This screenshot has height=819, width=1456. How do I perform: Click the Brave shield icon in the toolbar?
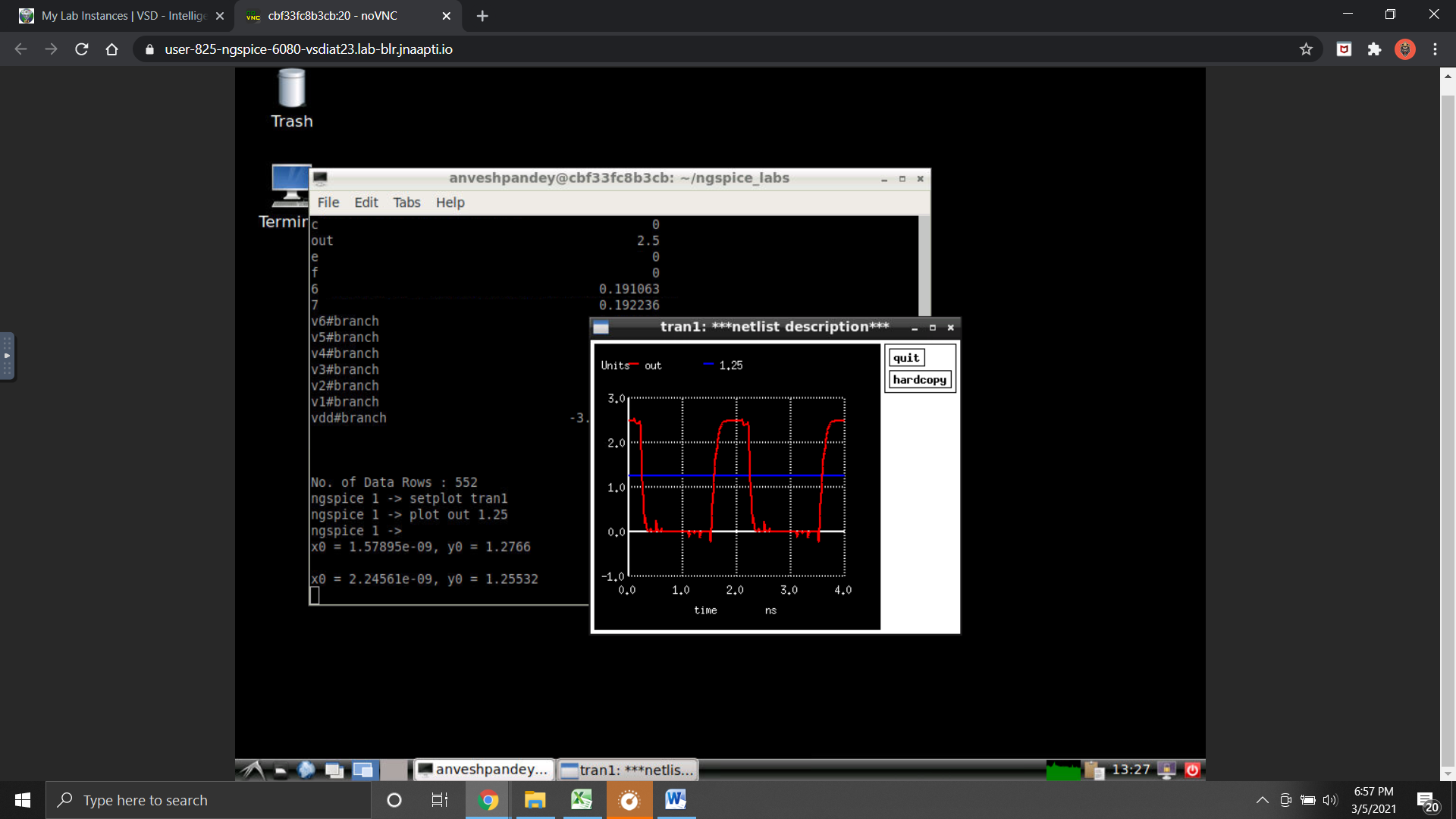coord(1344,49)
